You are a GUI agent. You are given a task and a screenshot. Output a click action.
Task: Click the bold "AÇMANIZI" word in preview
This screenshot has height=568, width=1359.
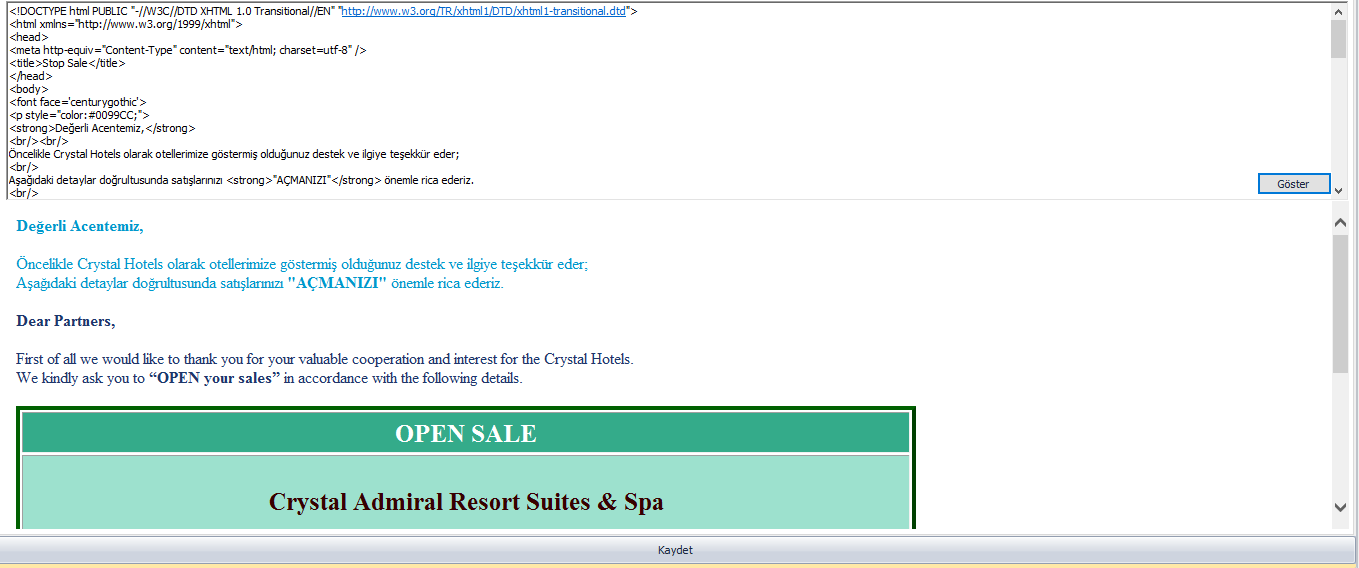pos(337,283)
